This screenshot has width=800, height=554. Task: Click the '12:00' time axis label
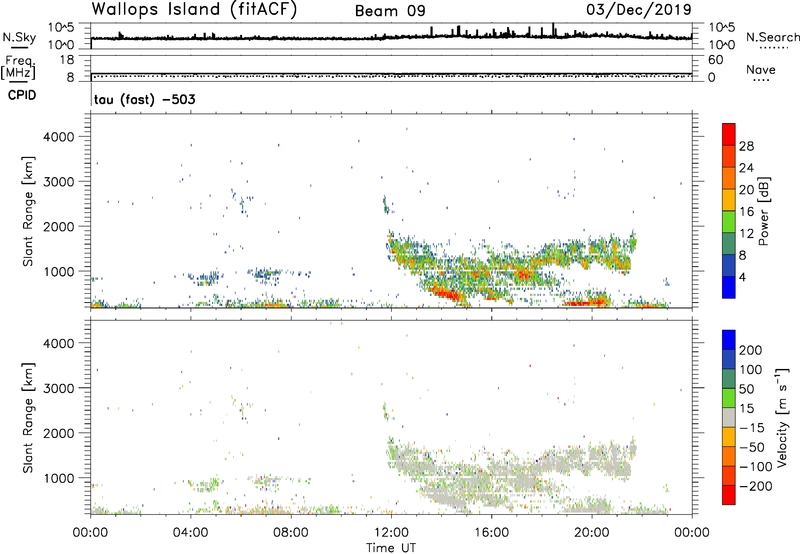click(391, 533)
